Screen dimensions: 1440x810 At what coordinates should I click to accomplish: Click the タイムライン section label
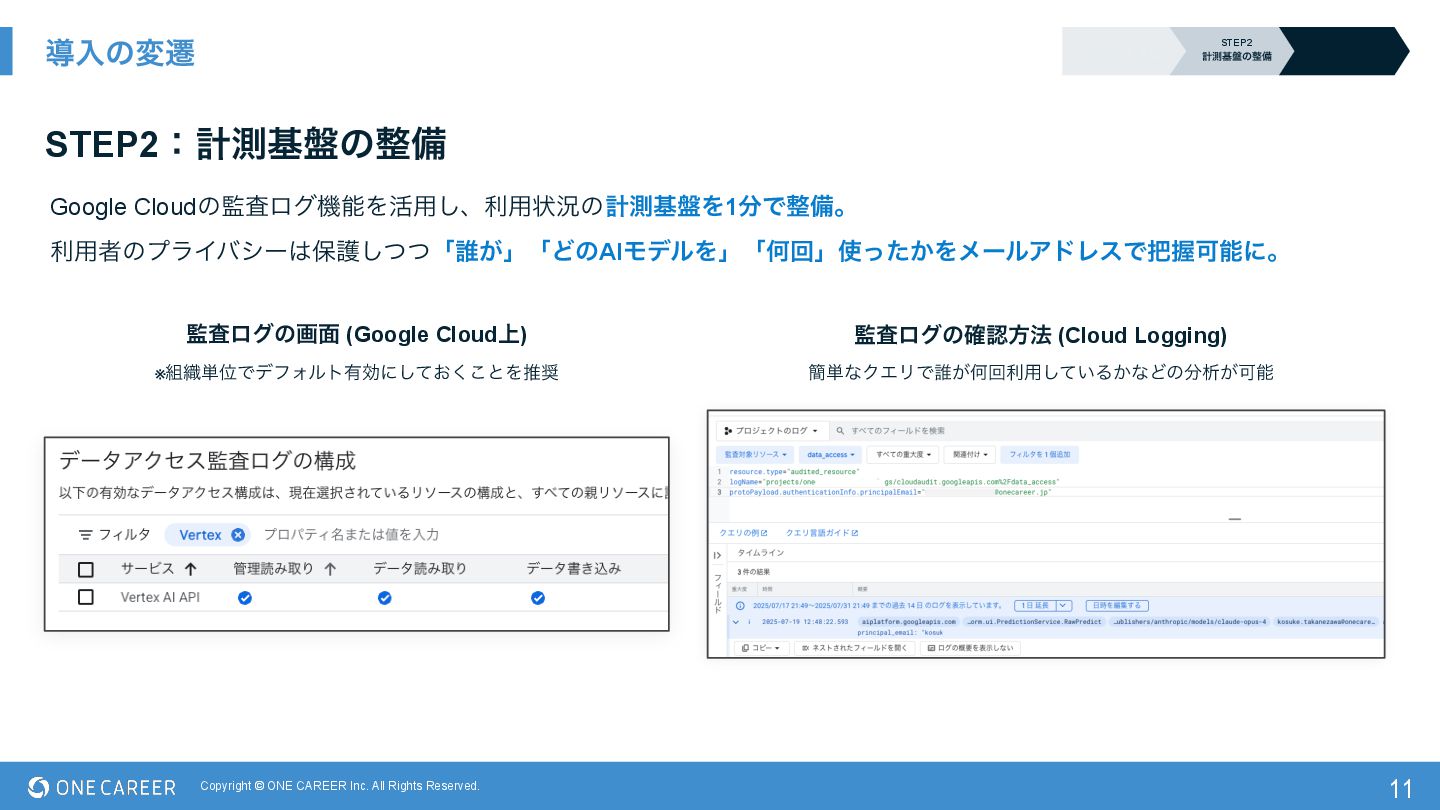click(760, 553)
